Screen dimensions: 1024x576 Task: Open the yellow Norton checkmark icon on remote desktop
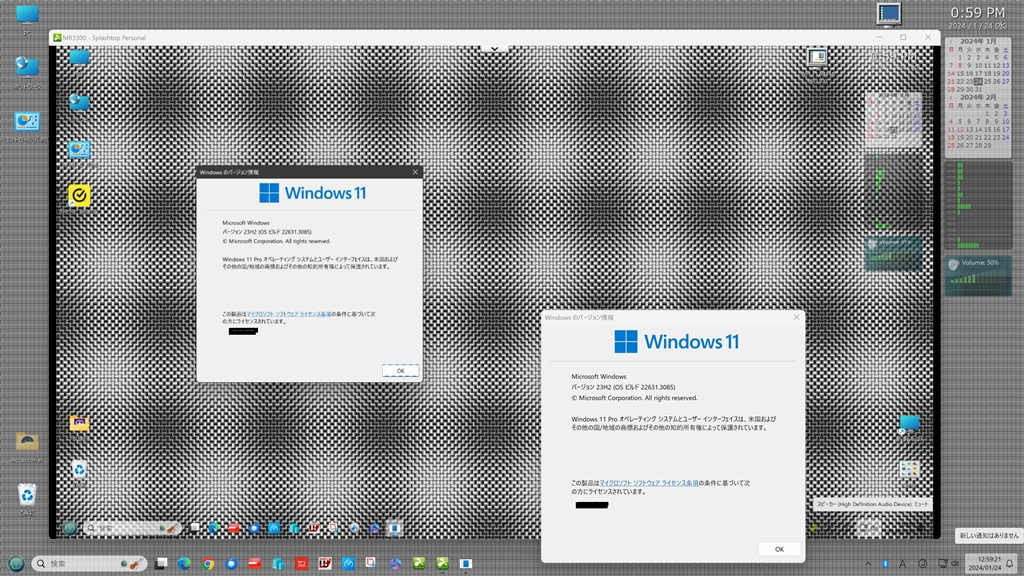pos(79,195)
